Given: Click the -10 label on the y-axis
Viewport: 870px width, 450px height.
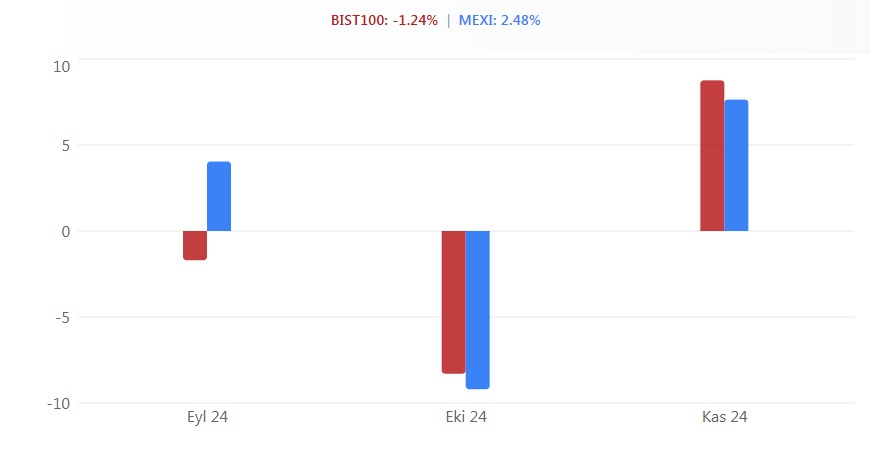Looking at the screenshot, I should (60, 403).
